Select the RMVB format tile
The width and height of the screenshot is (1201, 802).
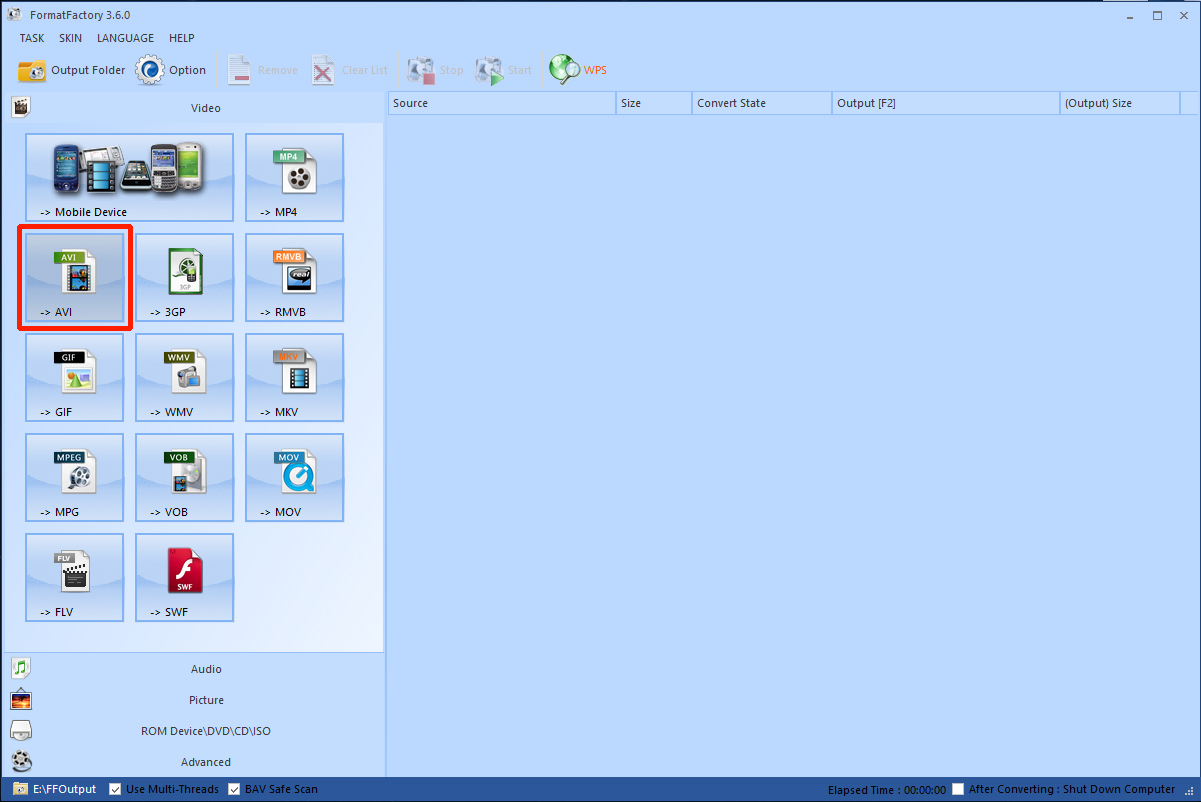pyautogui.click(x=294, y=277)
